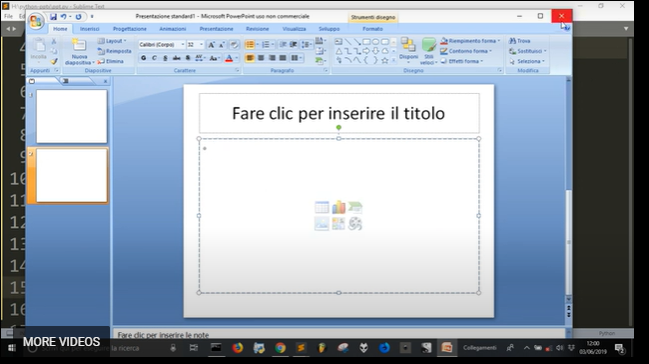Switch to the Inserisci ribbon tab
Screen dimensions: 649x364
click(89, 29)
